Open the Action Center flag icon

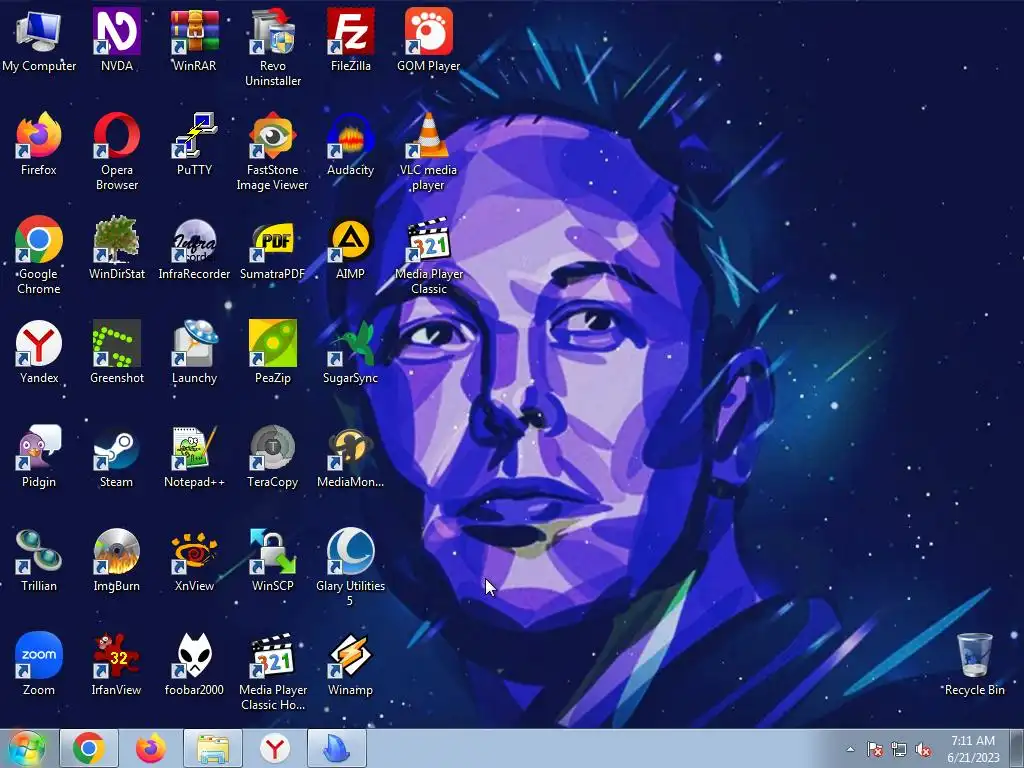(x=874, y=749)
